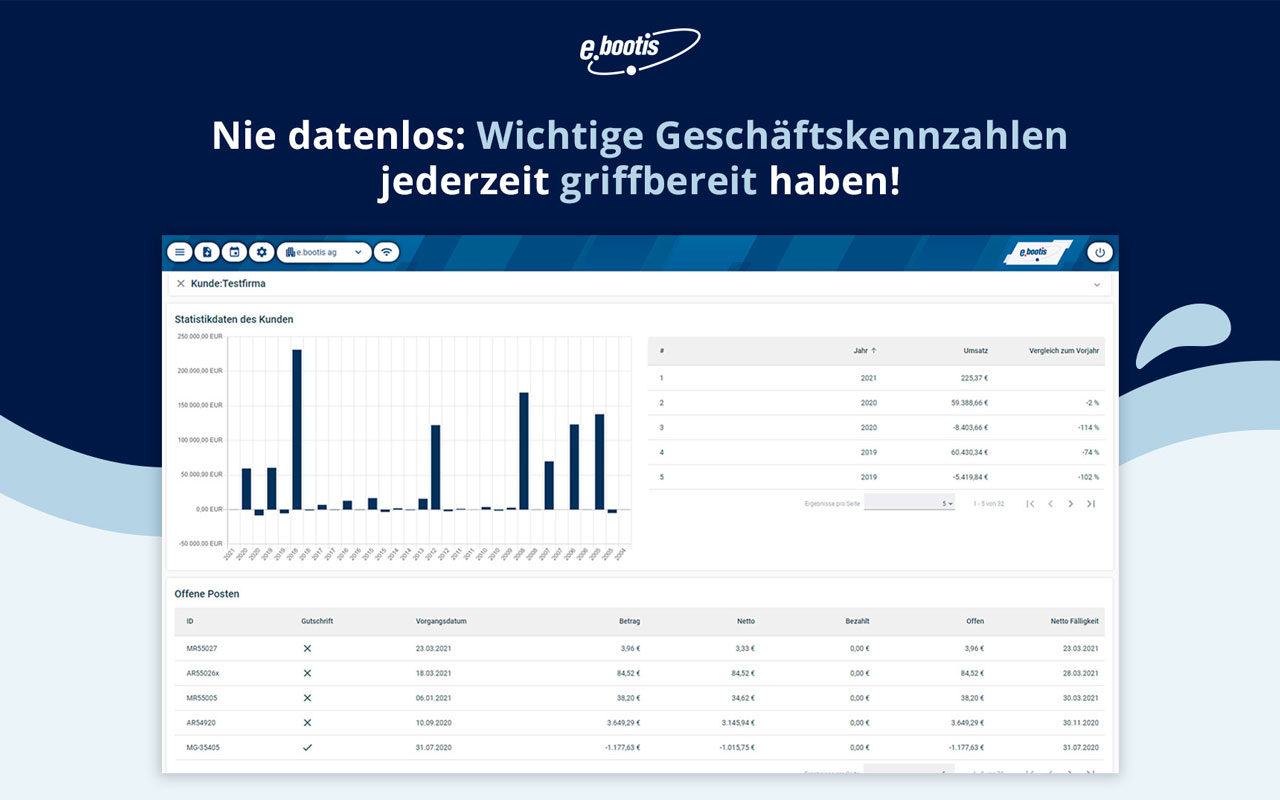The height and width of the screenshot is (800, 1280).
Task: Go to next page of statistics table
Action: [x=1070, y=504]
